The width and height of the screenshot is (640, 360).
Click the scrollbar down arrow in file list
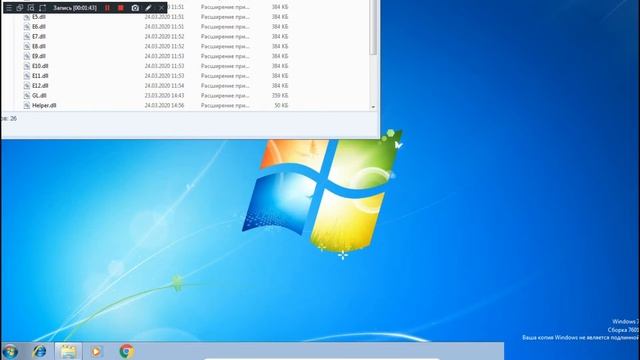[x=373, y=107]
